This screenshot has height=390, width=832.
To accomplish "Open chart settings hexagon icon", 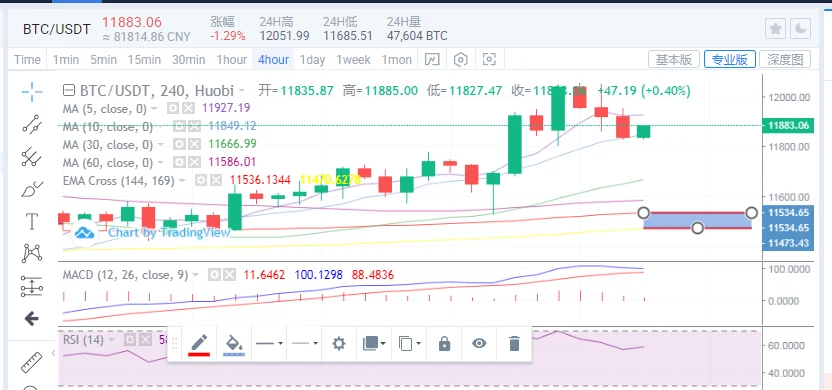I will [461, 59].
